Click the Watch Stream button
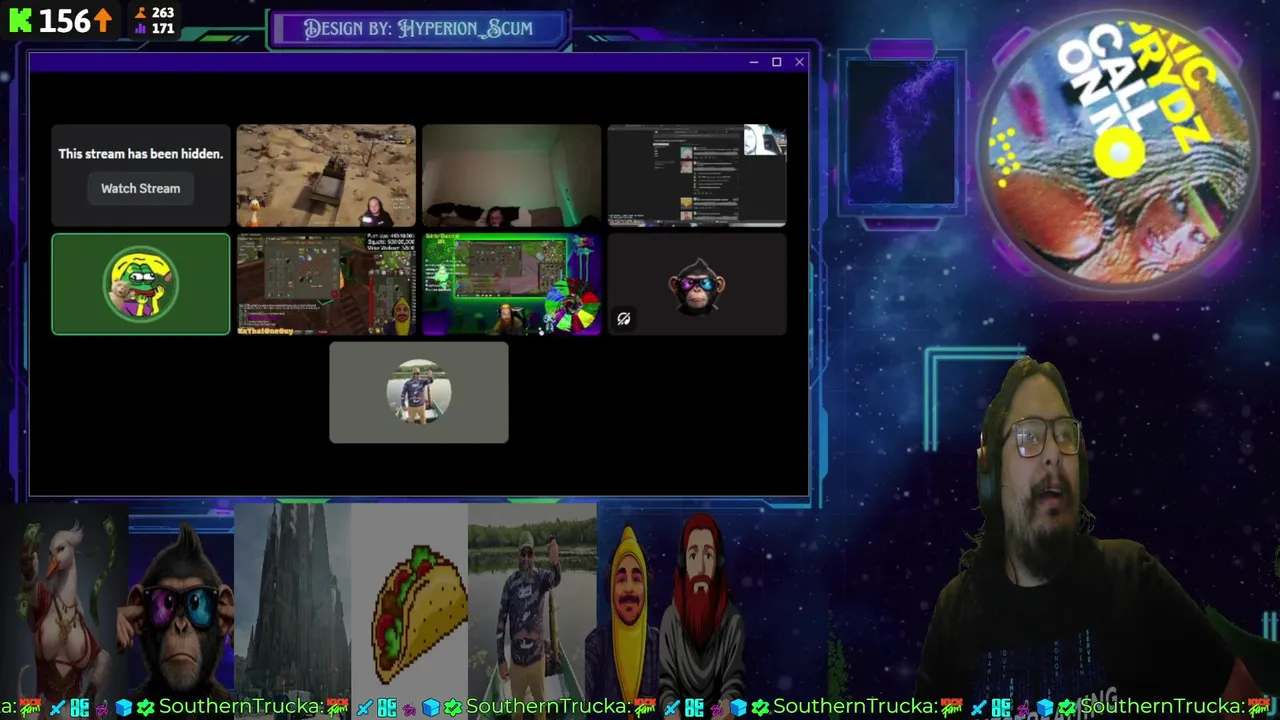1280x720 pixels. tap(140, 188)
